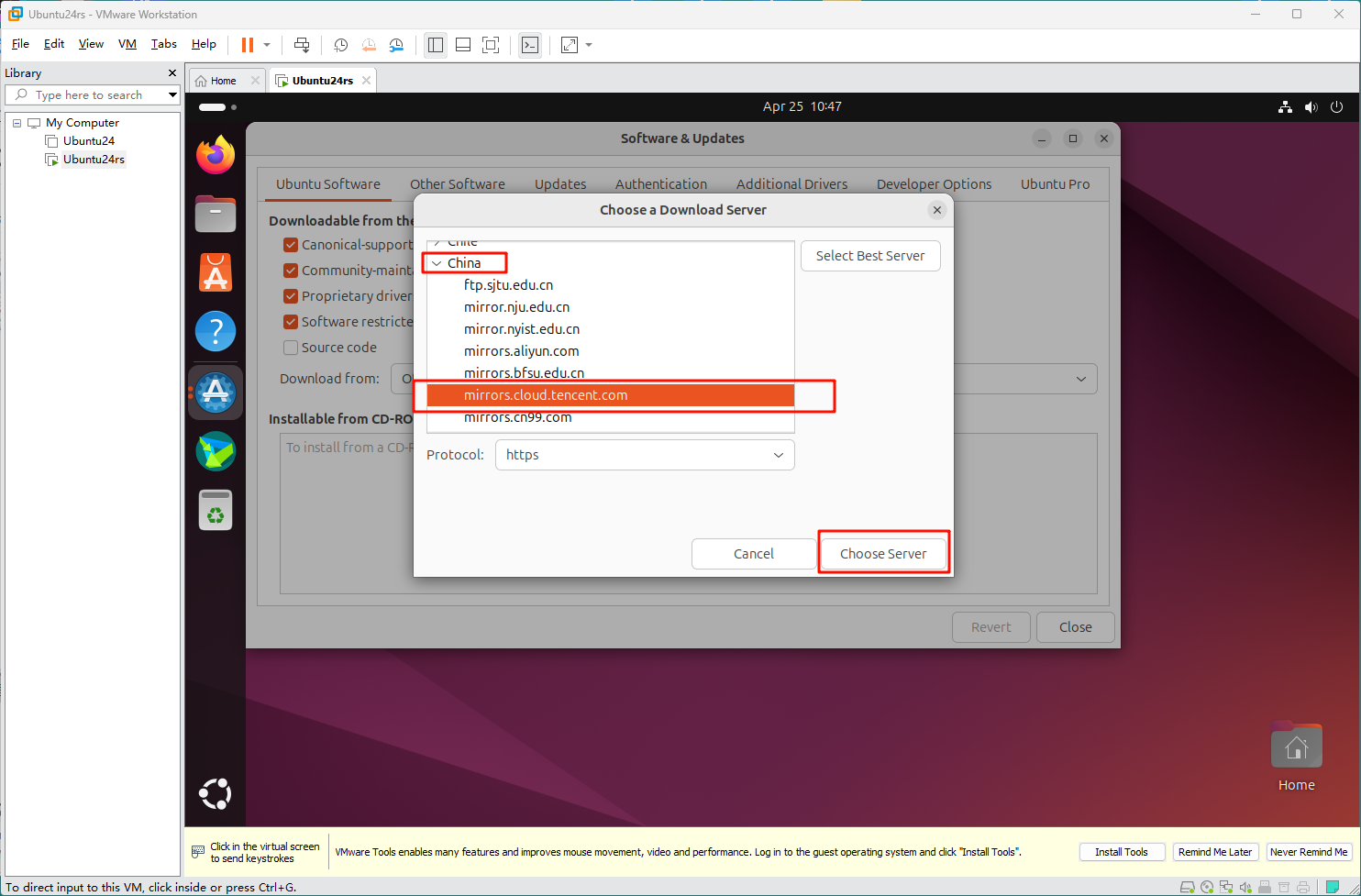Toggle the library sidebar view icon
The width and height of the screenshot is (1361, 896).
coord(436,44)
